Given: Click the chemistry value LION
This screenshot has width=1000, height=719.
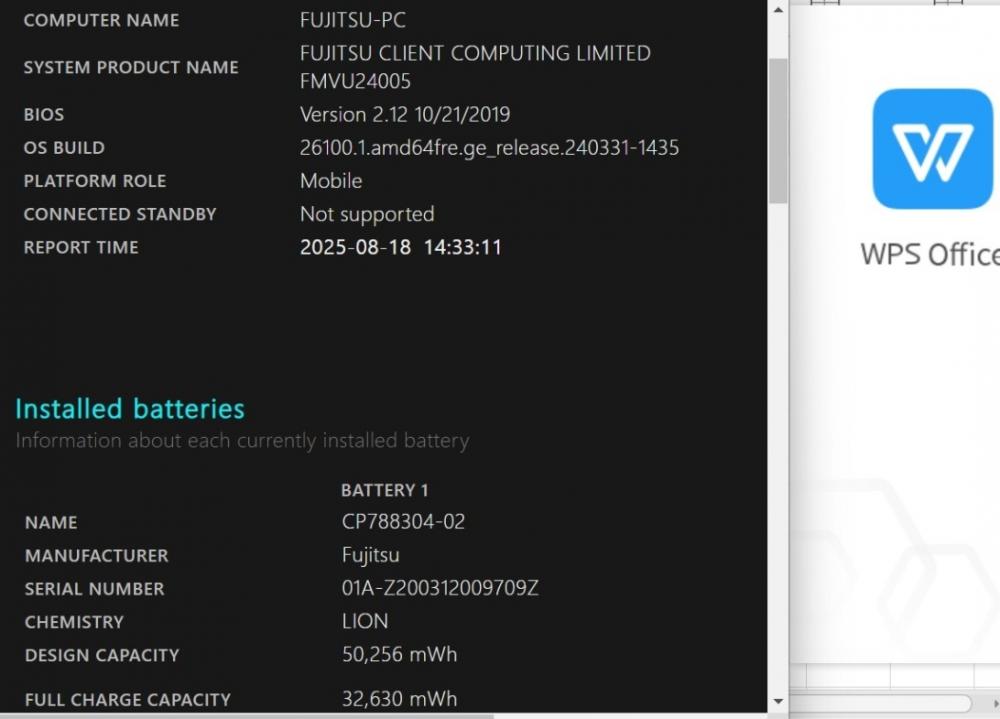Looking at the screenshot, I should point(365,621).
